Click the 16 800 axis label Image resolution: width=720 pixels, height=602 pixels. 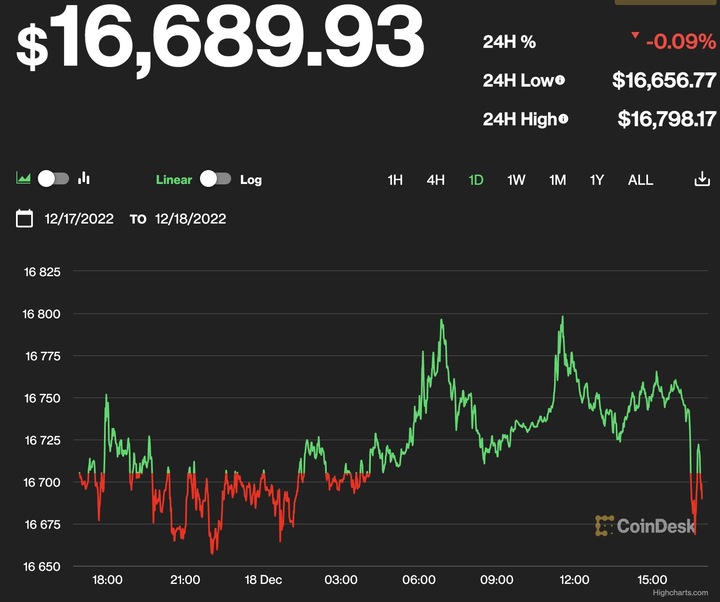click(41, 314)
